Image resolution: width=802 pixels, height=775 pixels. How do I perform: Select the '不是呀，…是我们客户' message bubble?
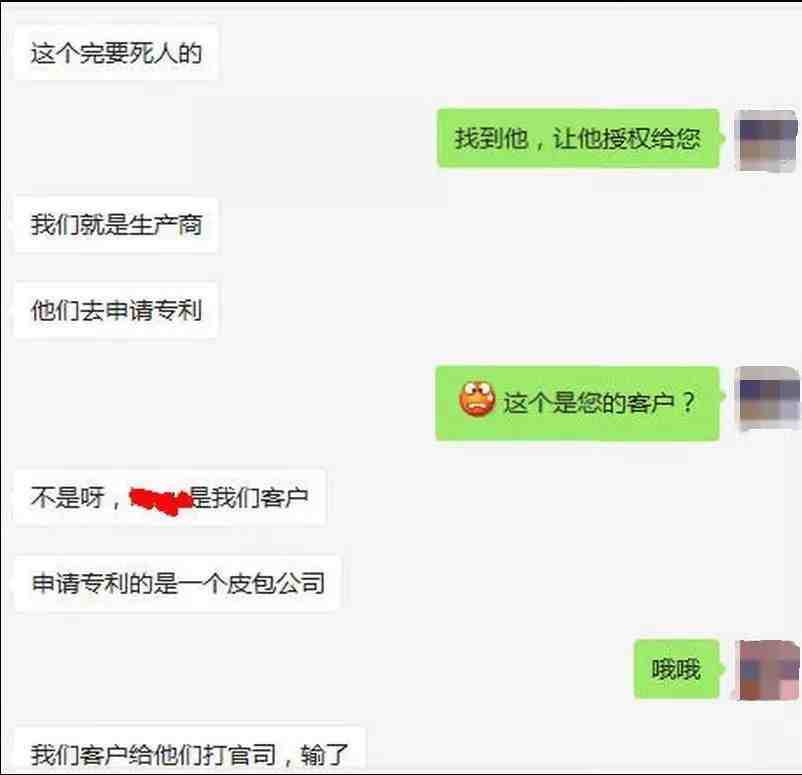pyautogui.click(x=170, y=497)
